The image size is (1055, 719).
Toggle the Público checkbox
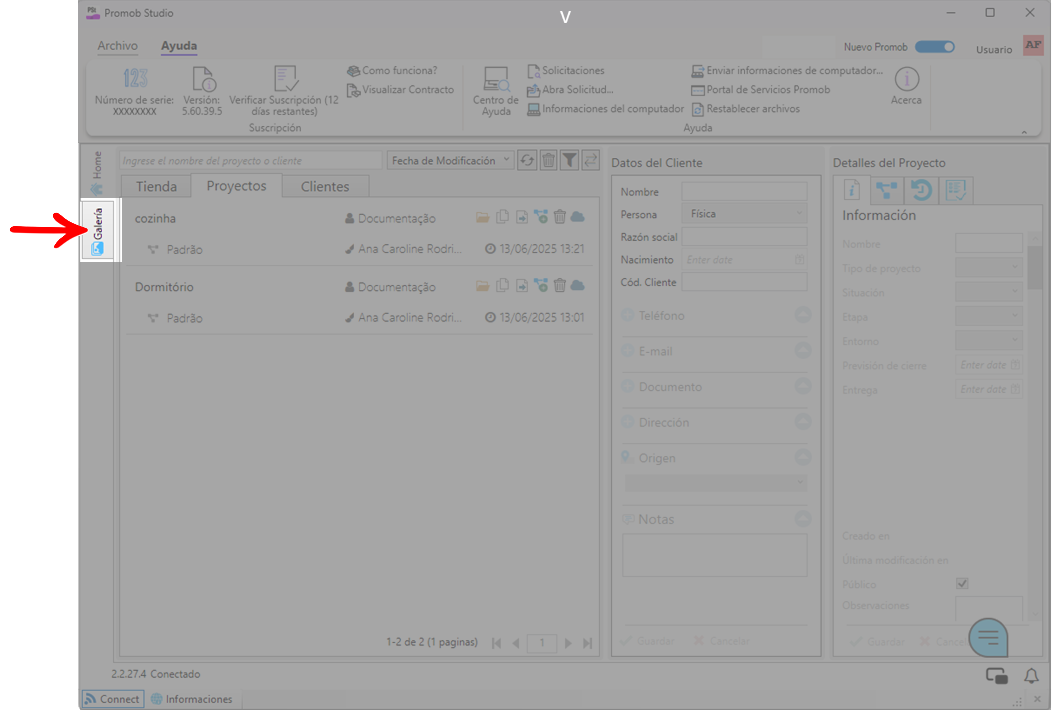[962, 584]
